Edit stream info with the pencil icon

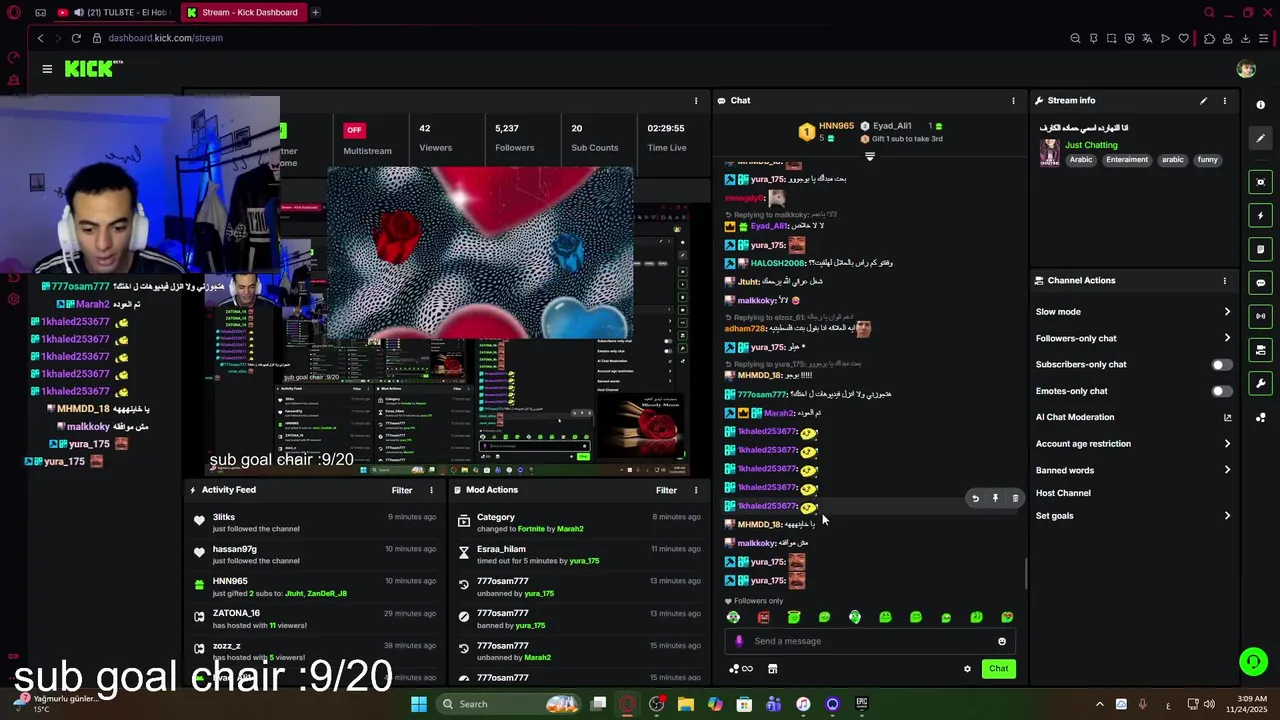[x=1203, y=101]
